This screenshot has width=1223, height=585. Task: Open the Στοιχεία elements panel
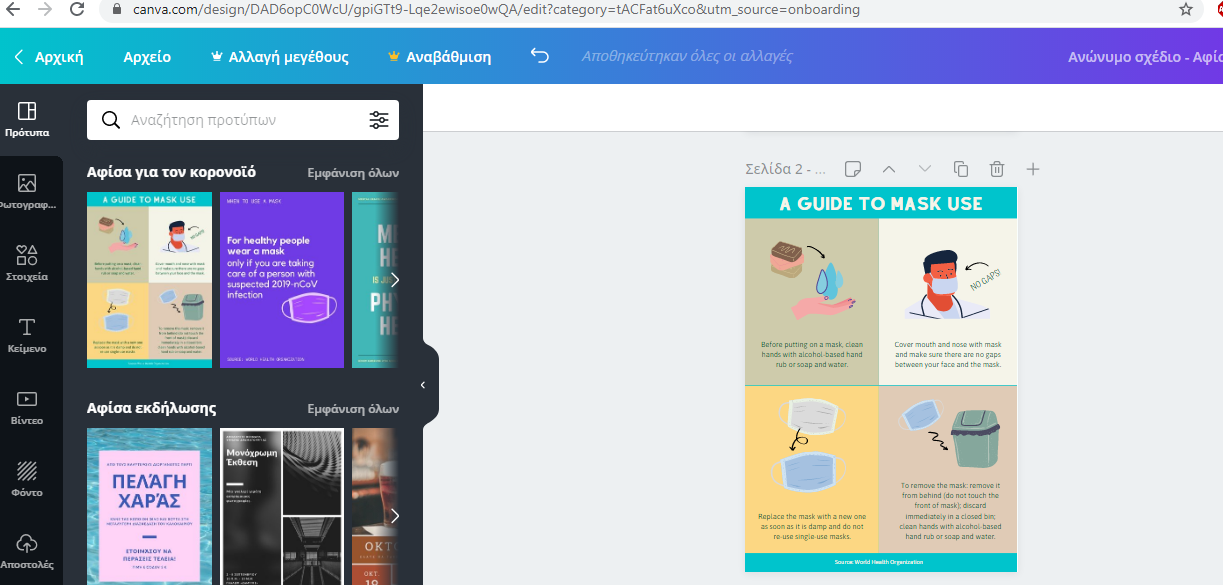tap(27, 263)
